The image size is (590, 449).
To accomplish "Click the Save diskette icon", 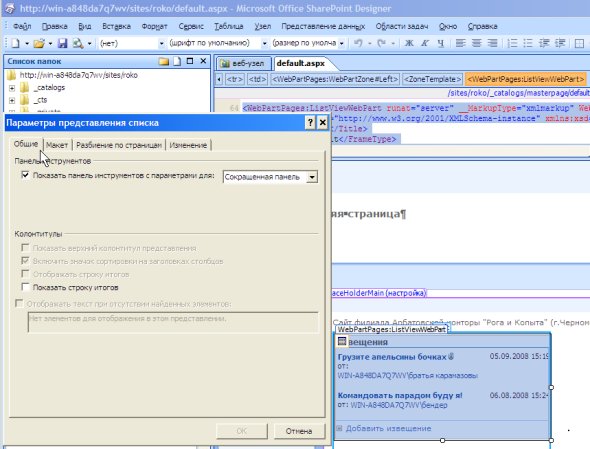I will pyautogui.click(x=62, y=43).
